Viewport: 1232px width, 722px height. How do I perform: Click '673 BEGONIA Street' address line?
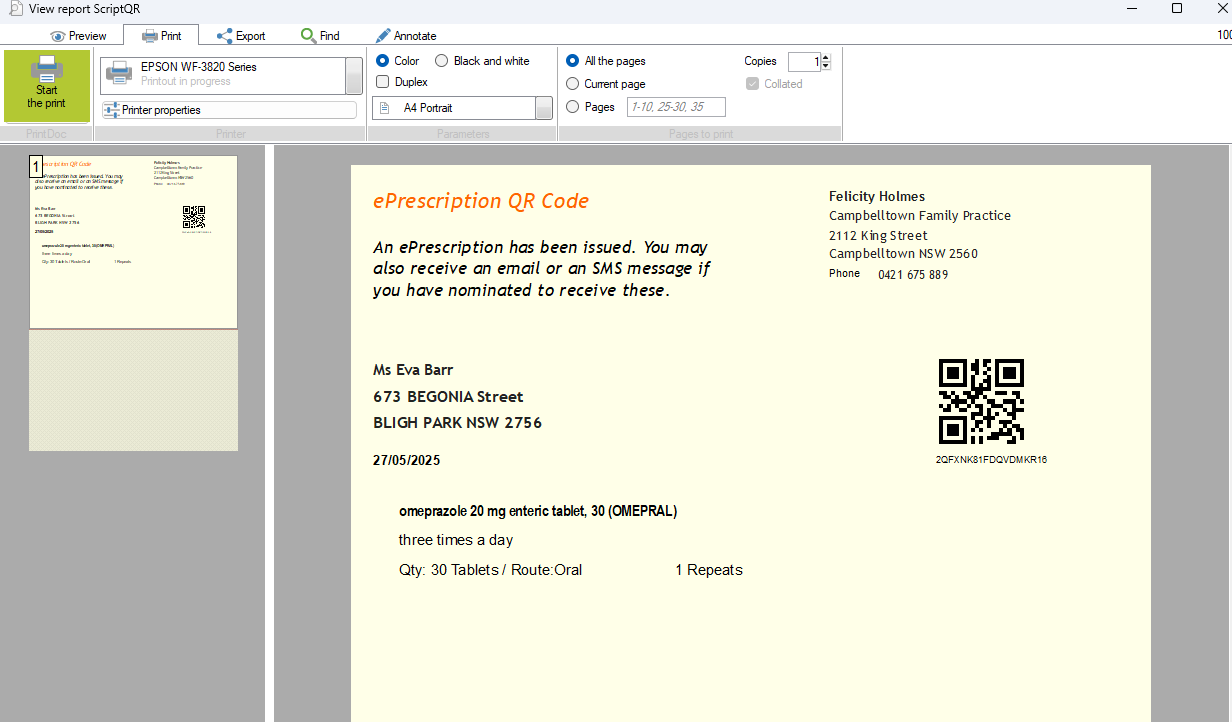pos(448,397)
